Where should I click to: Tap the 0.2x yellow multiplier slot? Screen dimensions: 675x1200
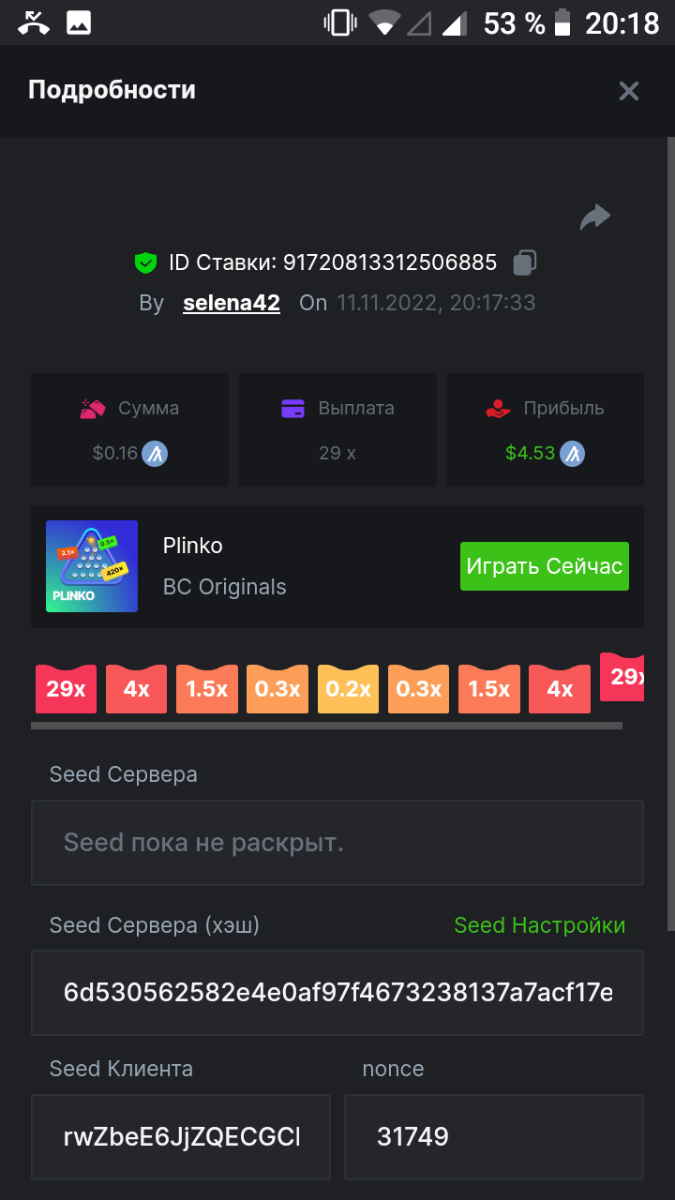click(x=348, y=689)
